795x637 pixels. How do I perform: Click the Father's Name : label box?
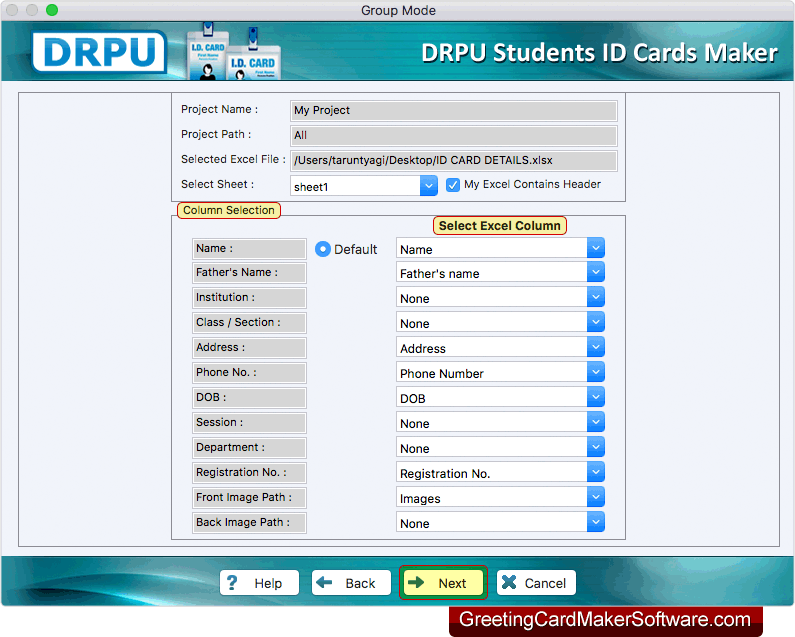[249, 273]
